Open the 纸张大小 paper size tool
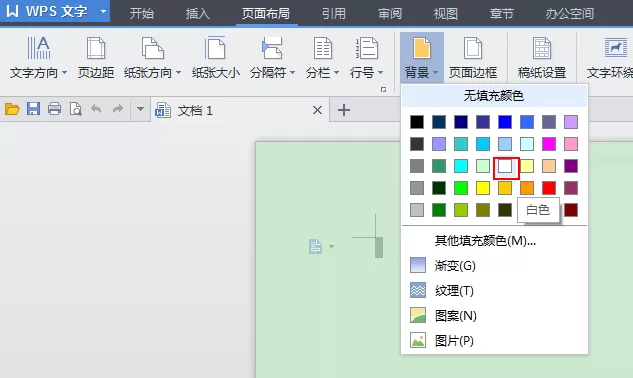This screenshot has height=378, width=633. (216, 57)
